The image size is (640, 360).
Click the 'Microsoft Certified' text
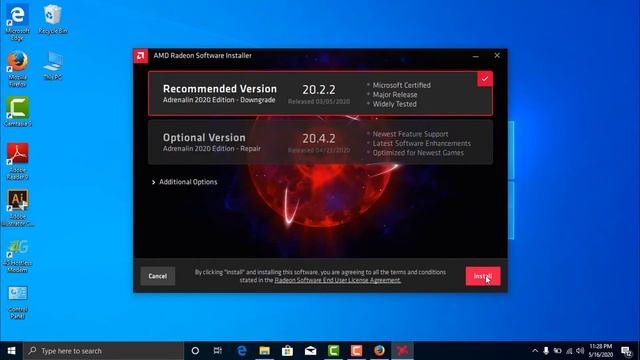(x=402, y=85)
